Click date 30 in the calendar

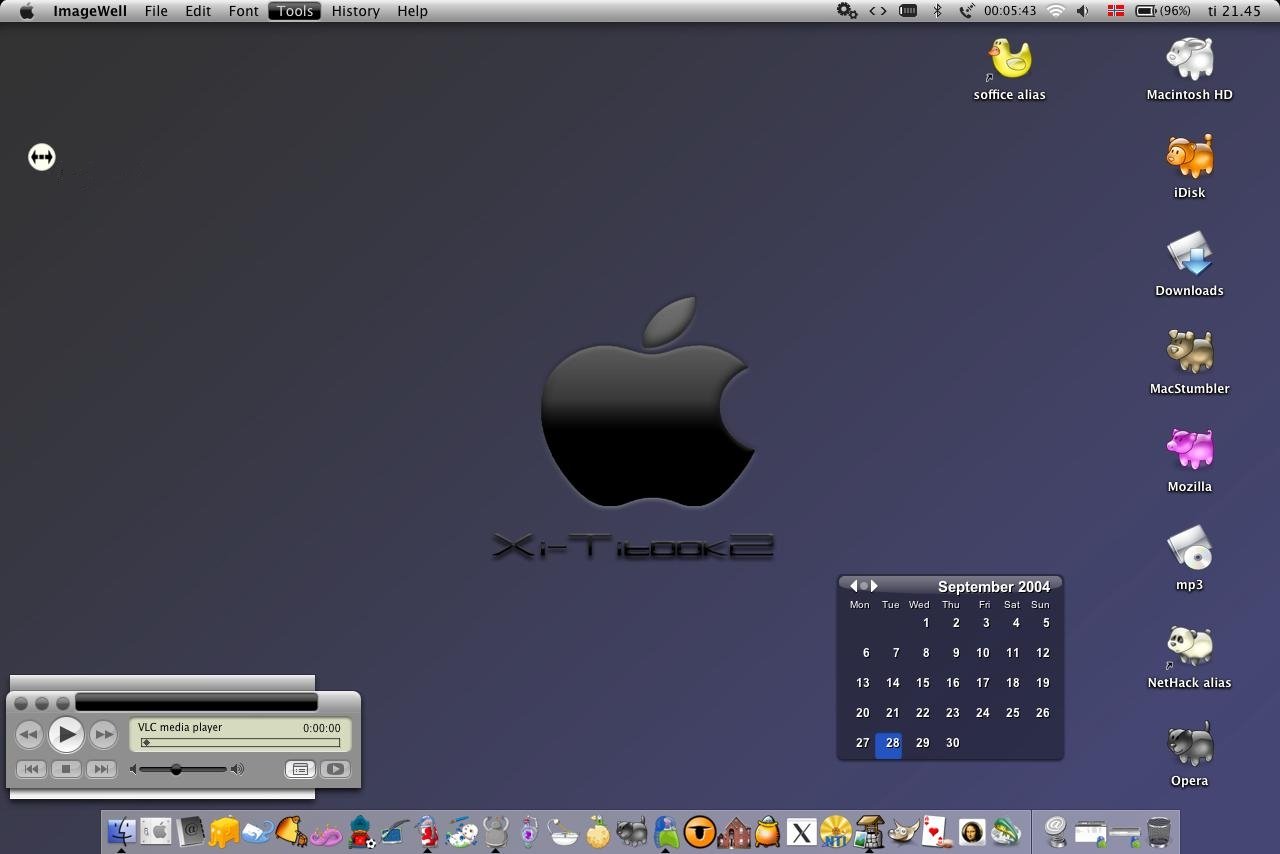click(952, 743)
